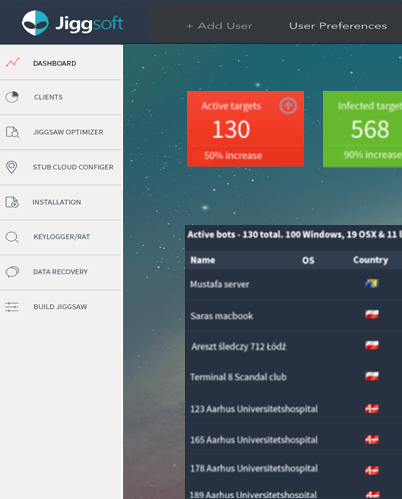Click the Danish flag for 165 Aarhus Universitetshospital
402x499 pixels.
click(x=372, y=440)
